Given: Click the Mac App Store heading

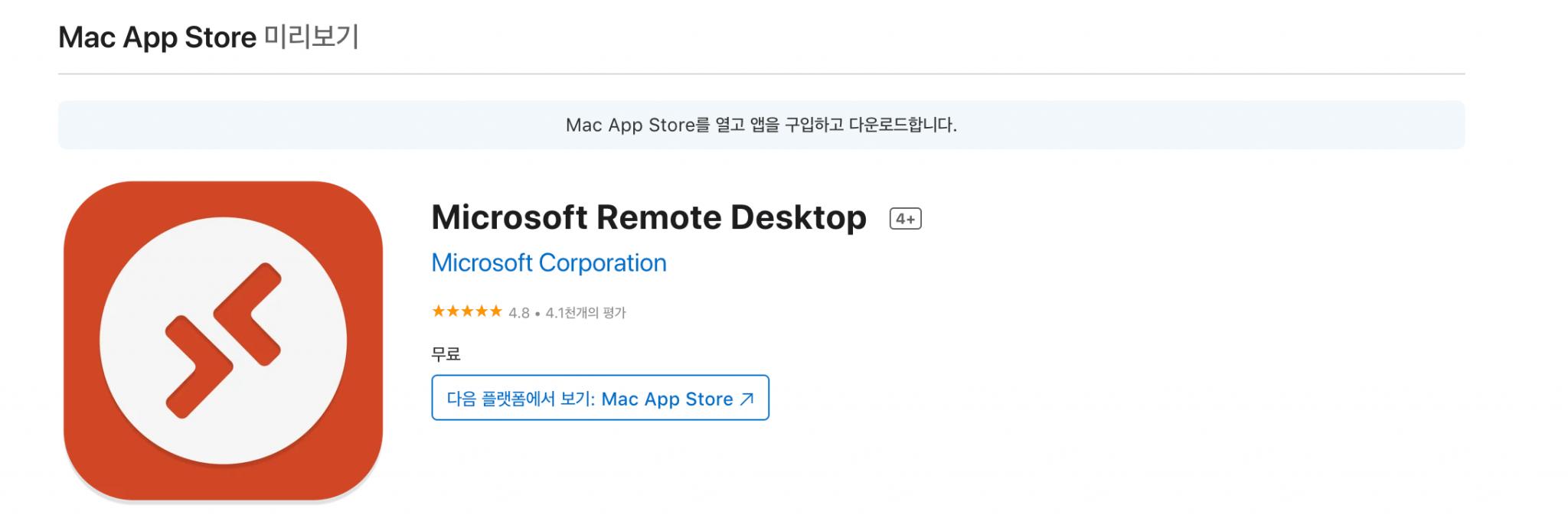Looking at the screenshot, I should pyautogui.click(x=157, y=36).
